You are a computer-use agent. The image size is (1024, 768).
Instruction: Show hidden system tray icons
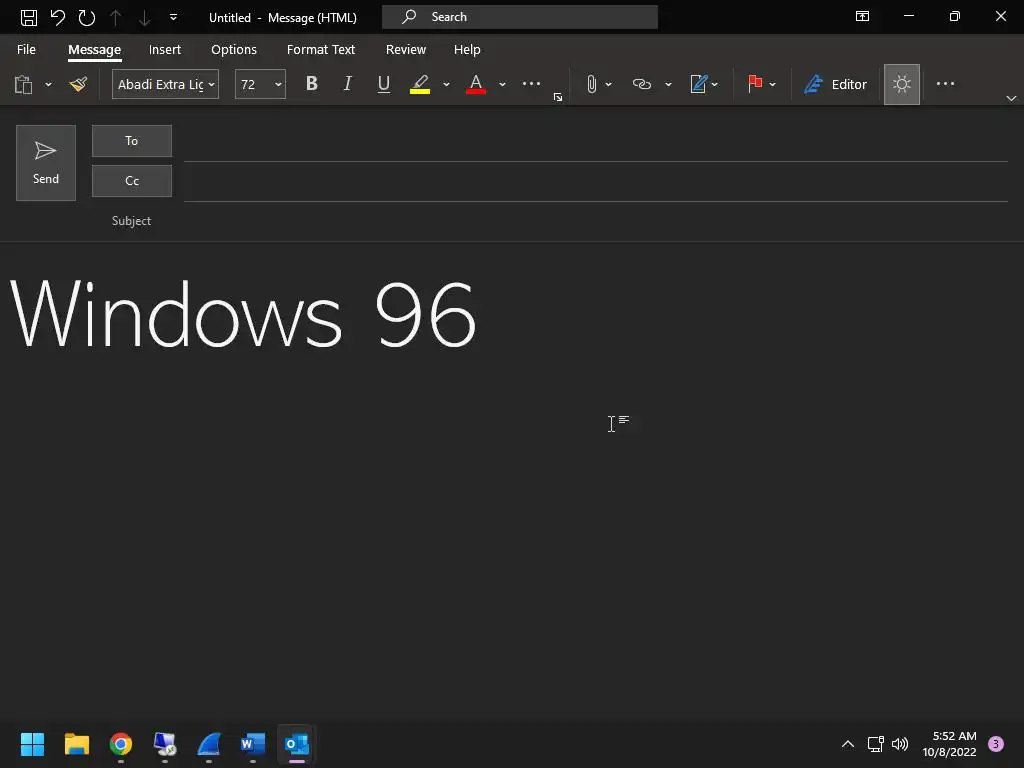[x=848, y=744]
